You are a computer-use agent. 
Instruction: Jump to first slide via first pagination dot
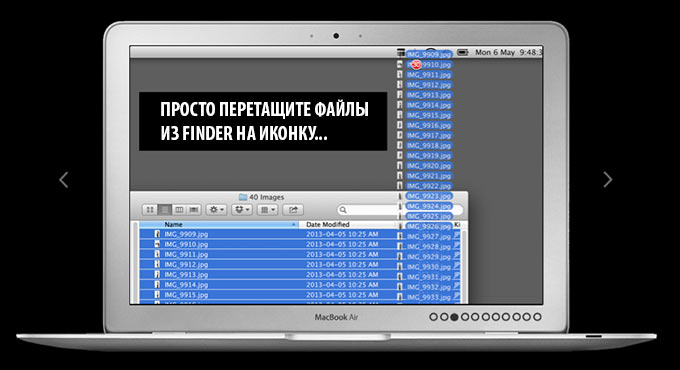pos(433,317)
